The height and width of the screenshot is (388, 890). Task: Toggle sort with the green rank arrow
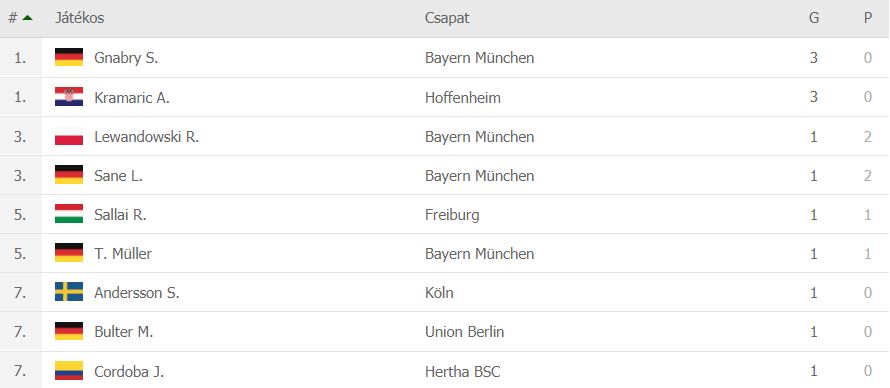(x=27, y=18)
